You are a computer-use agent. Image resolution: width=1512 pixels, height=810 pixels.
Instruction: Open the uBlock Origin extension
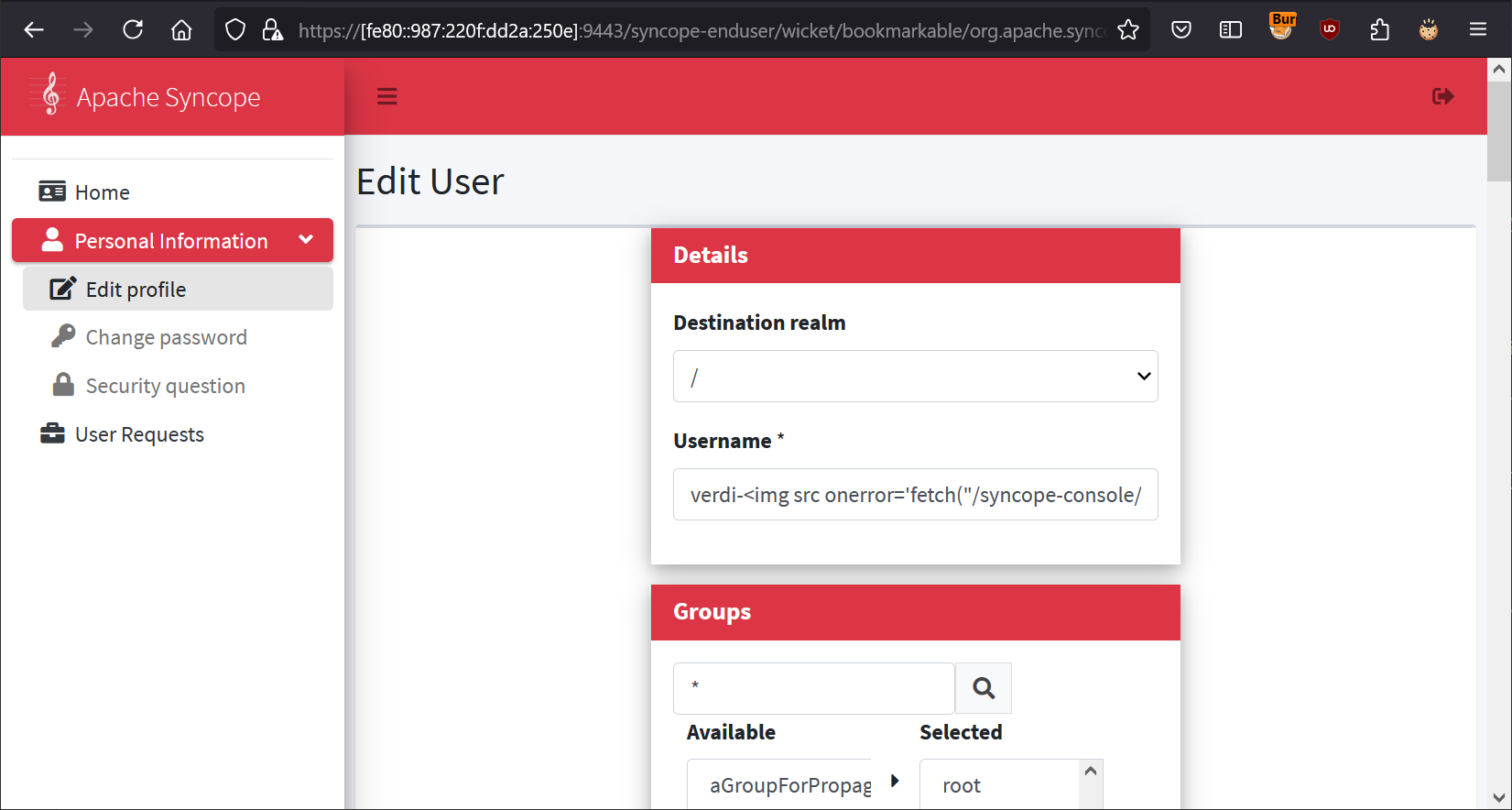(x=1330, y=30)
